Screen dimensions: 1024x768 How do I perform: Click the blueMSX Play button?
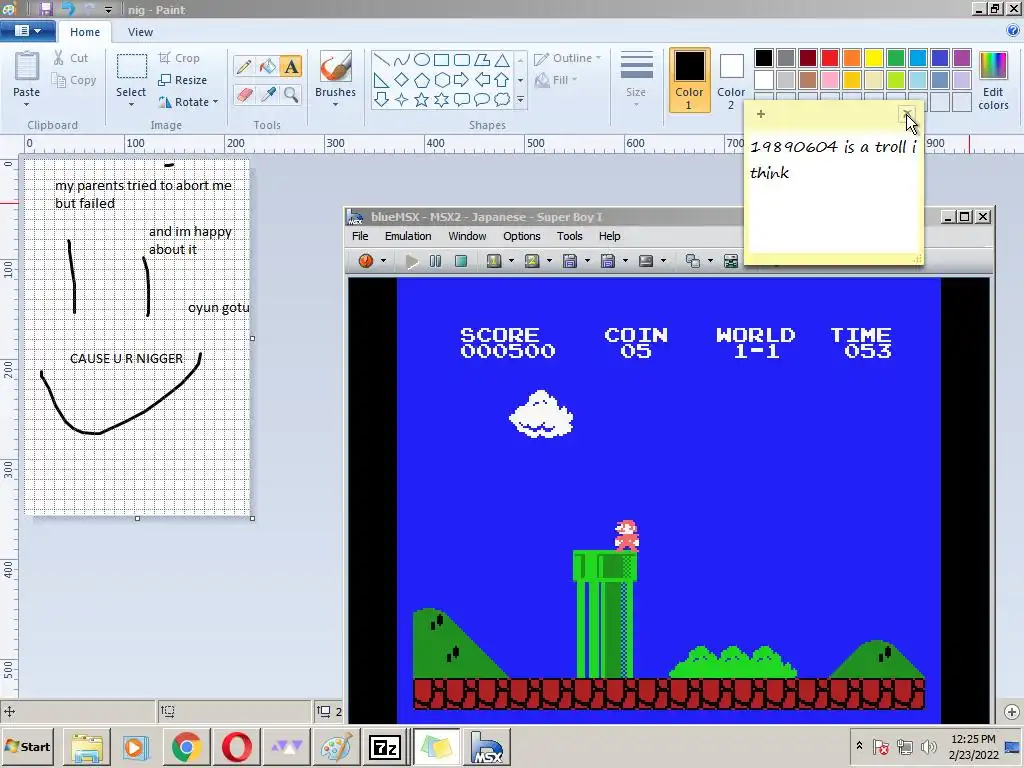pyautogui.click(x=411, y=261)
